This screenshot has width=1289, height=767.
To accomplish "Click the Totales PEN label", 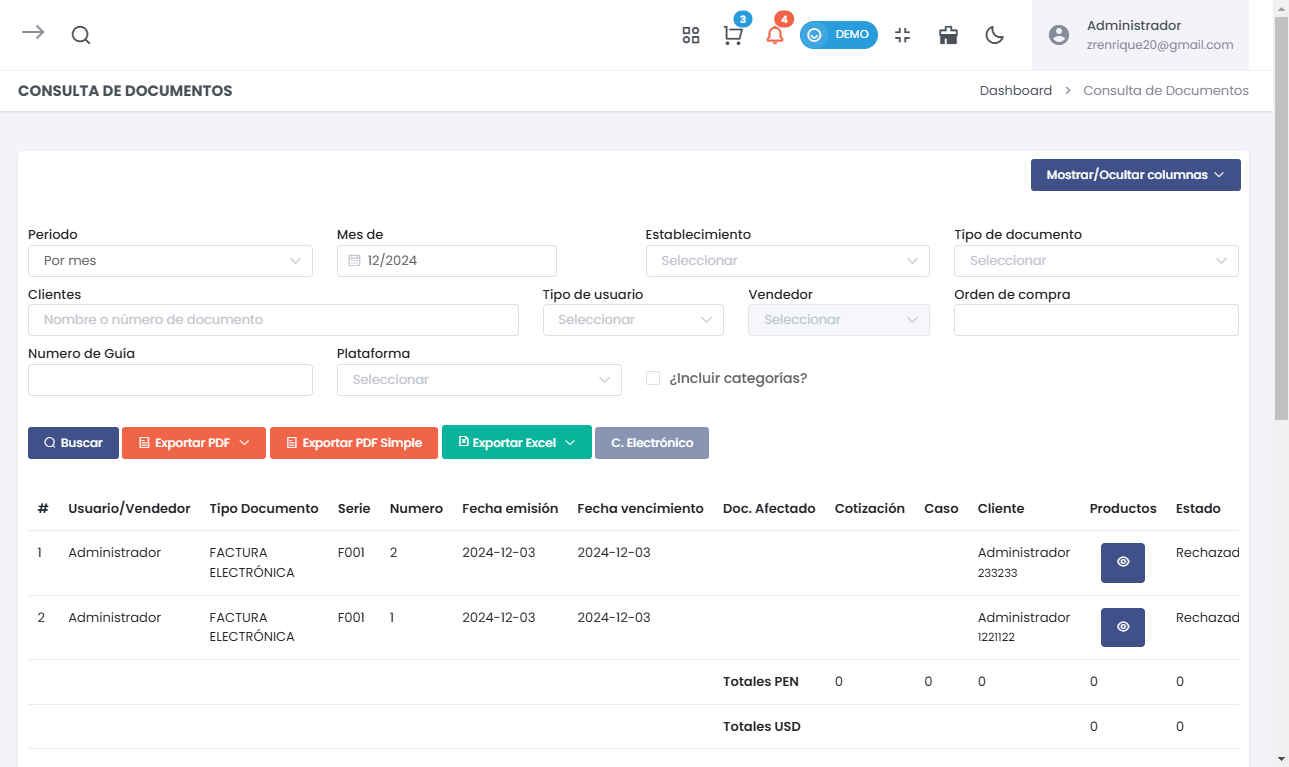I will pyautogui.click(x=761, y=682).
